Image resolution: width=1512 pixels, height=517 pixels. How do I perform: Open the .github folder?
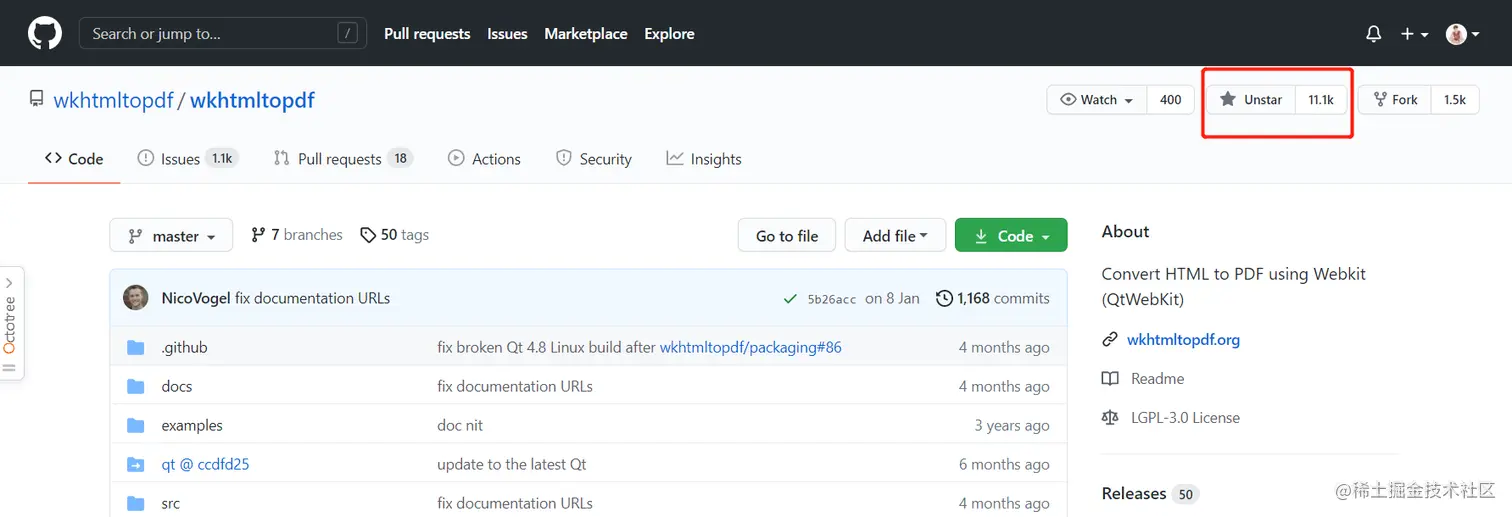[184, 347]
